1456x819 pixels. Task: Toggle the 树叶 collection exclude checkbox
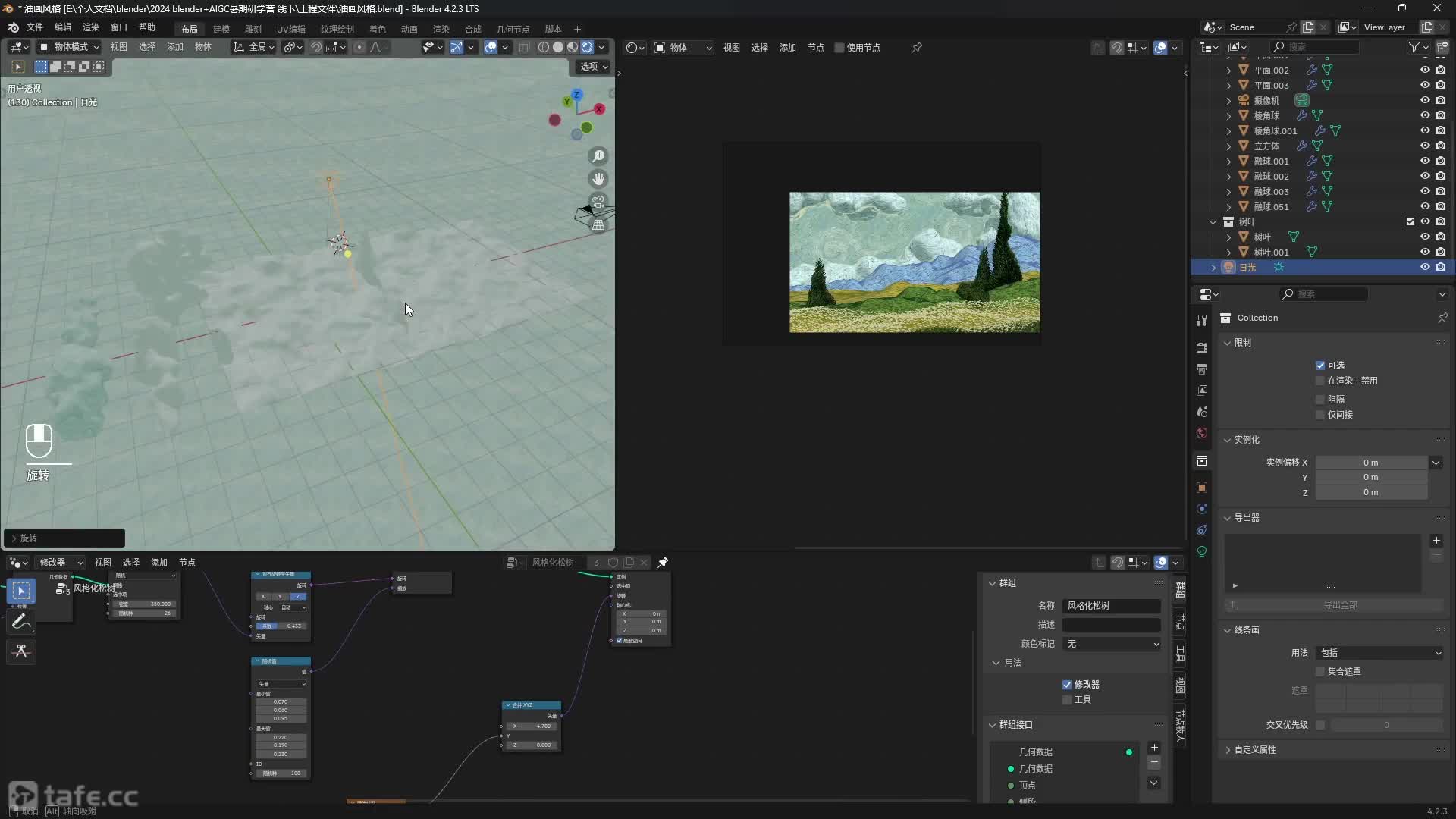point(1410,221)
